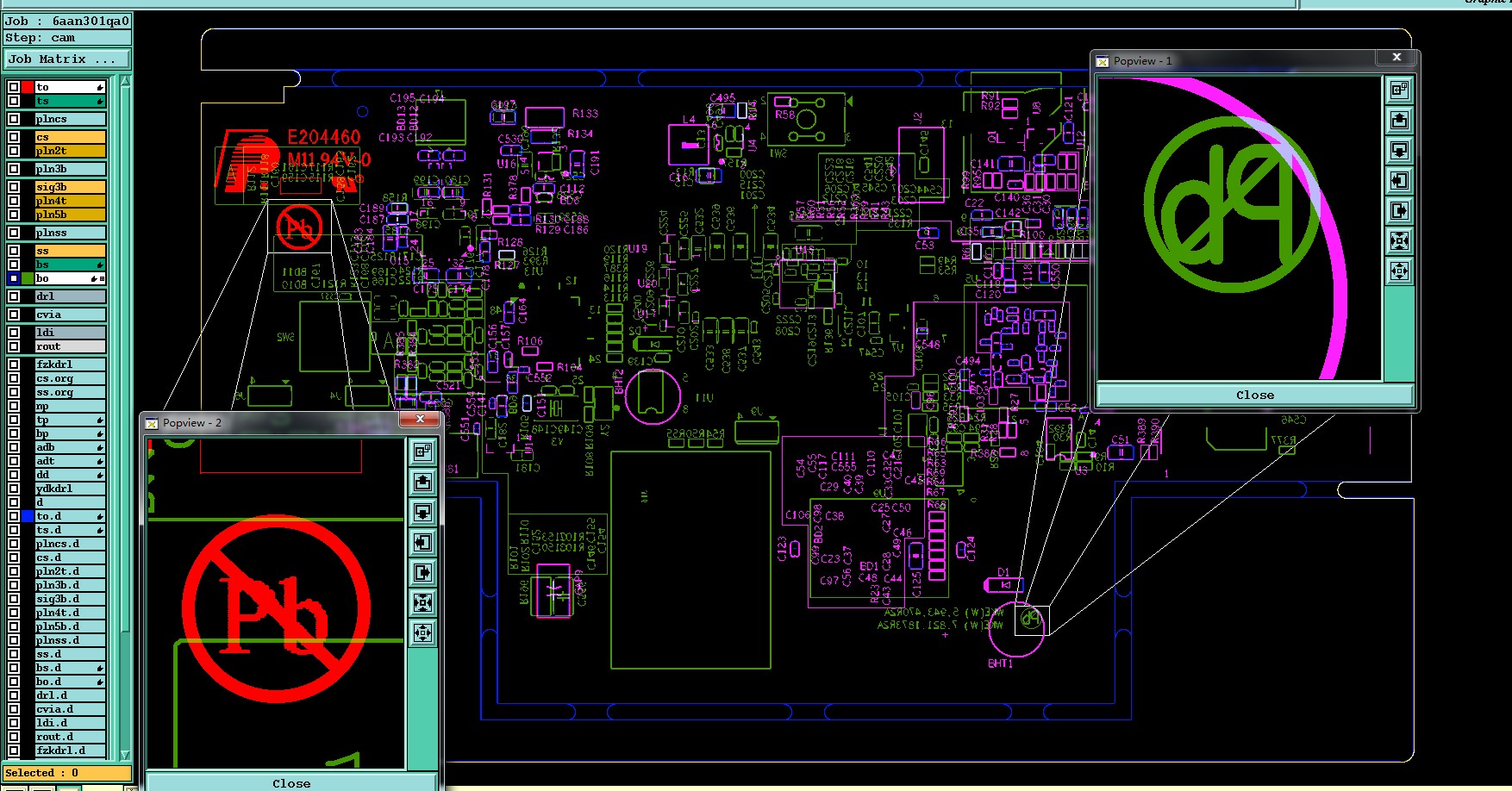The image size is (1512, 791).
Task: Select the 'pln3b' layer name
Action: pos(70,169)
